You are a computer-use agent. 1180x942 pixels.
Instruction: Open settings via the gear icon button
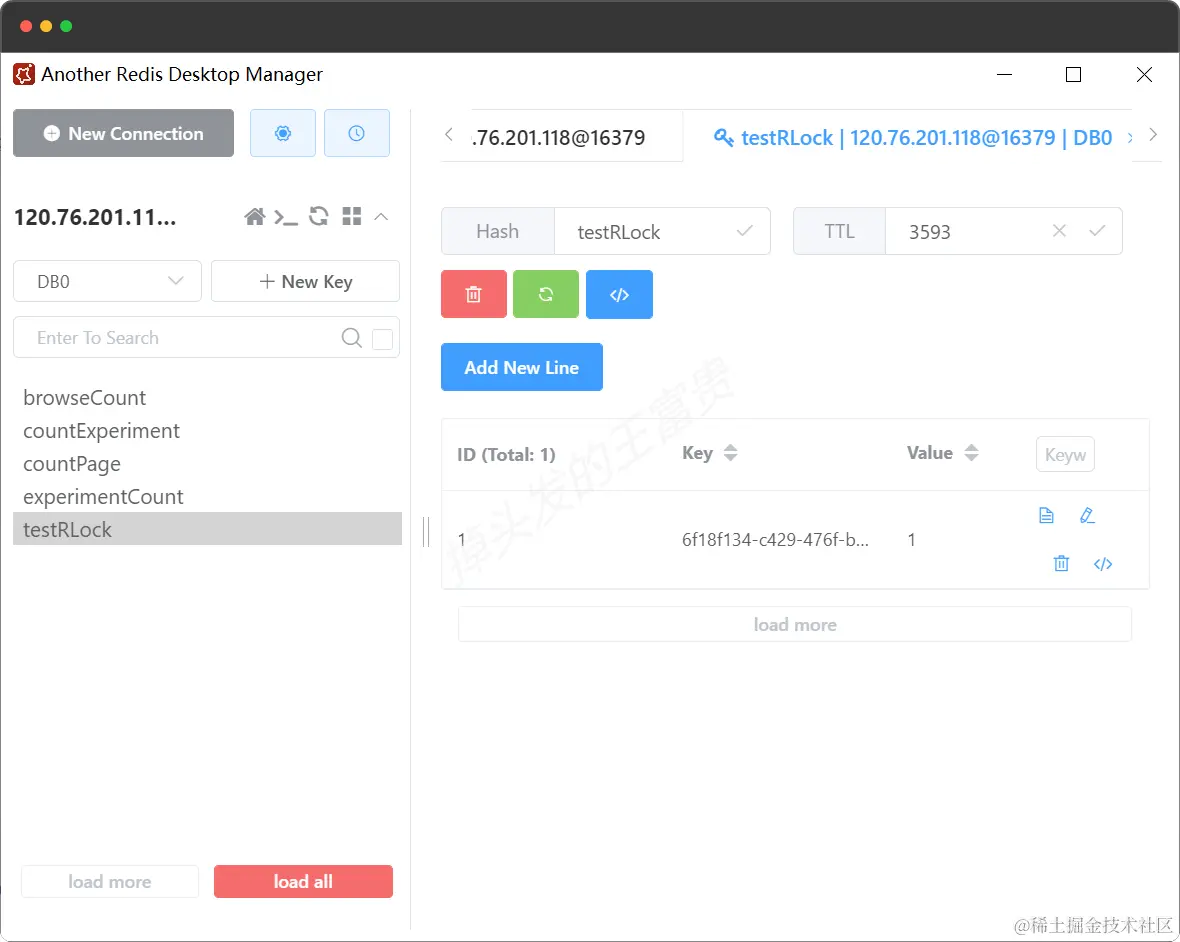point(283,133)
